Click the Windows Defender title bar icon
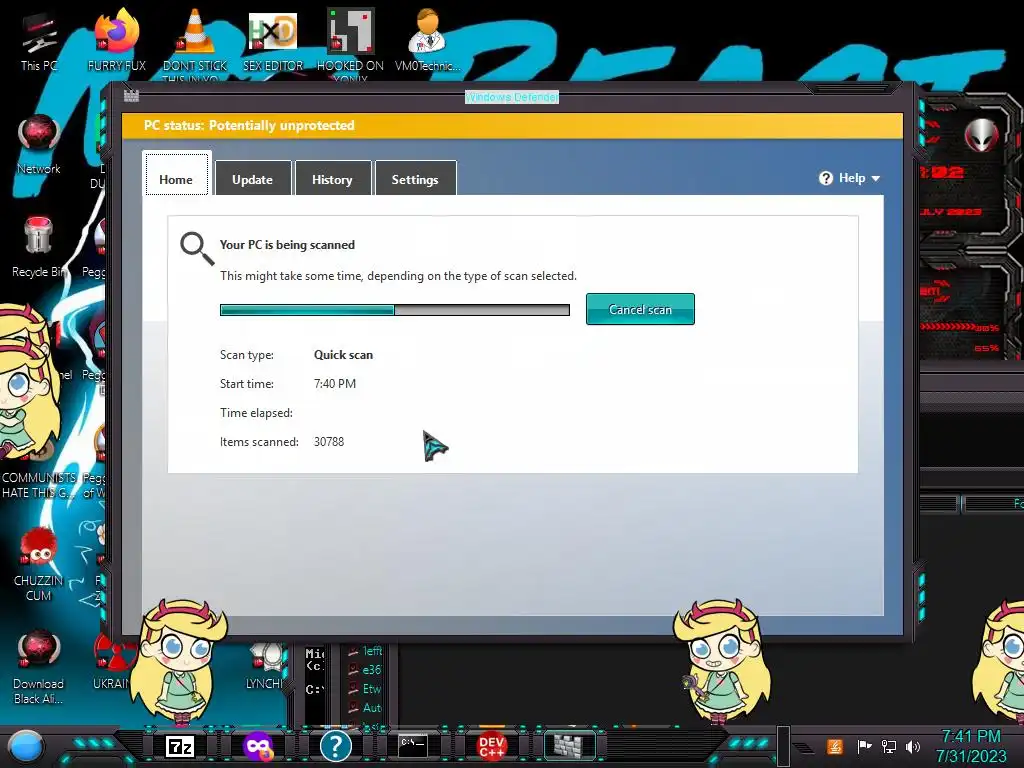1024x768 pixels. [x=131, y=96]
